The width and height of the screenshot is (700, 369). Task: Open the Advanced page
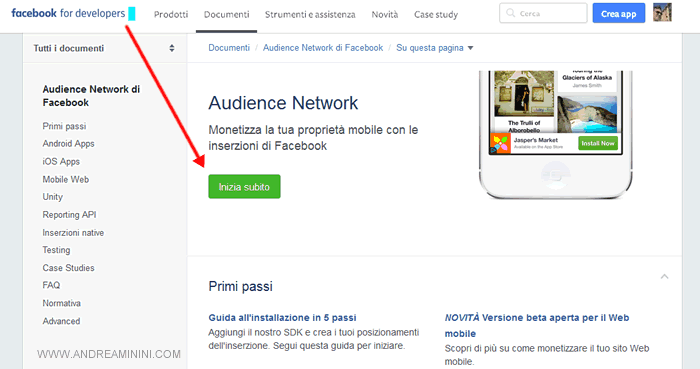click(61, 321)
